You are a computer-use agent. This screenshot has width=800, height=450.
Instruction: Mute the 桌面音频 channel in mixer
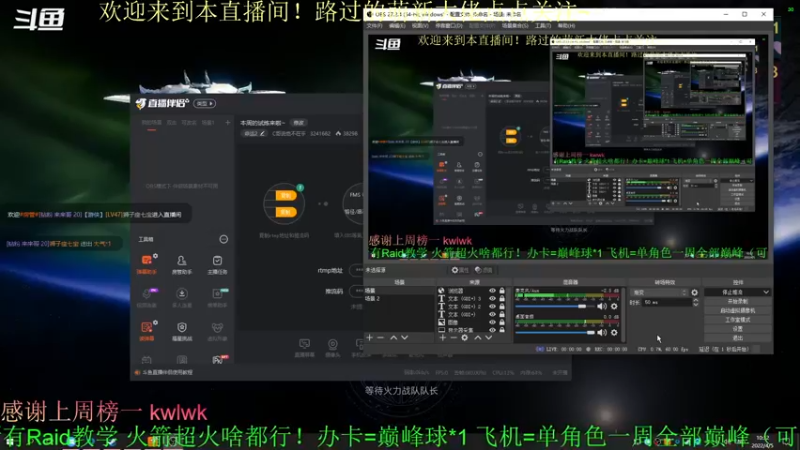click(x=602, y=333)
